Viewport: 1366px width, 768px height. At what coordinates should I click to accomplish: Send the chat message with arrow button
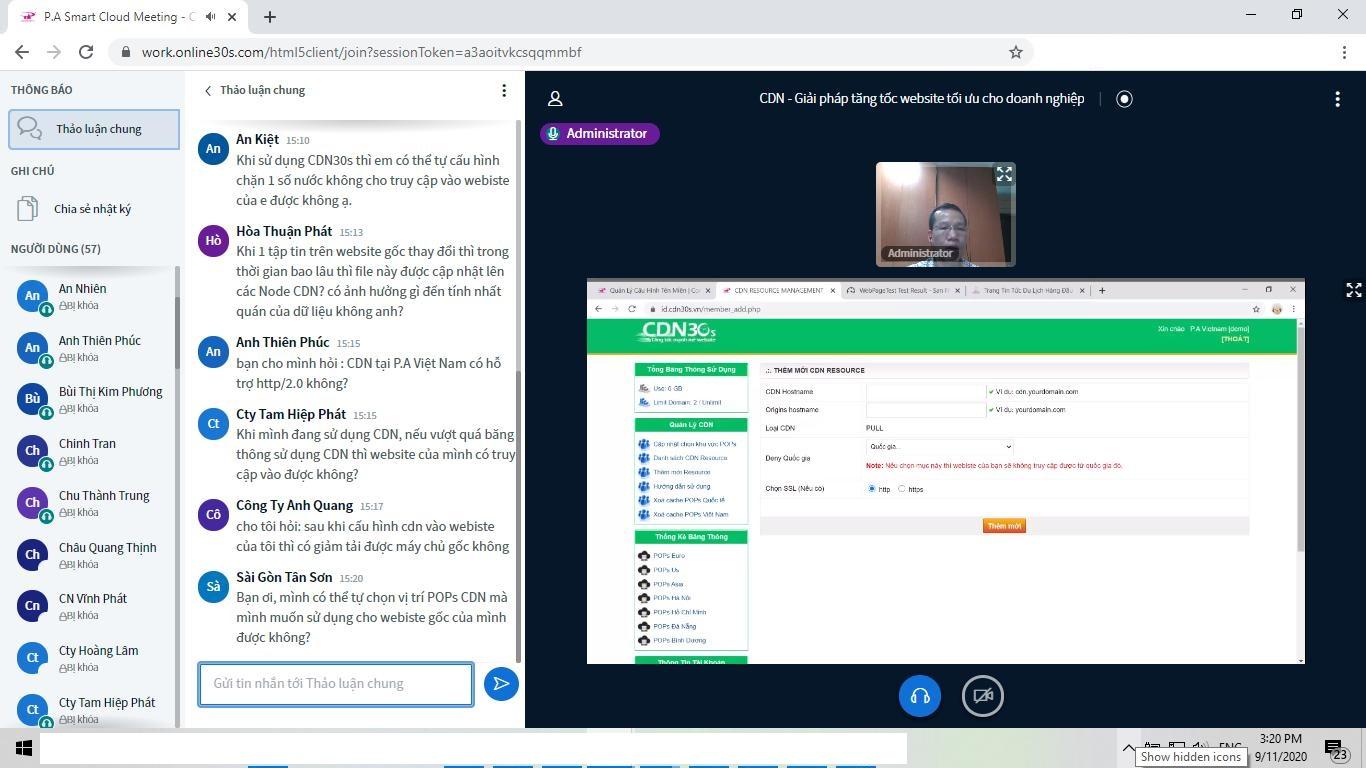(501, 684)
